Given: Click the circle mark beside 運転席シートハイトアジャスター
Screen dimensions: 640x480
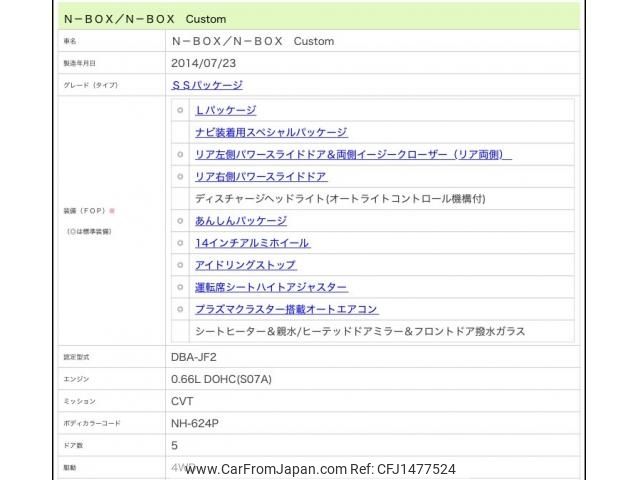Looking at the screenshot, I should point(180,287).
